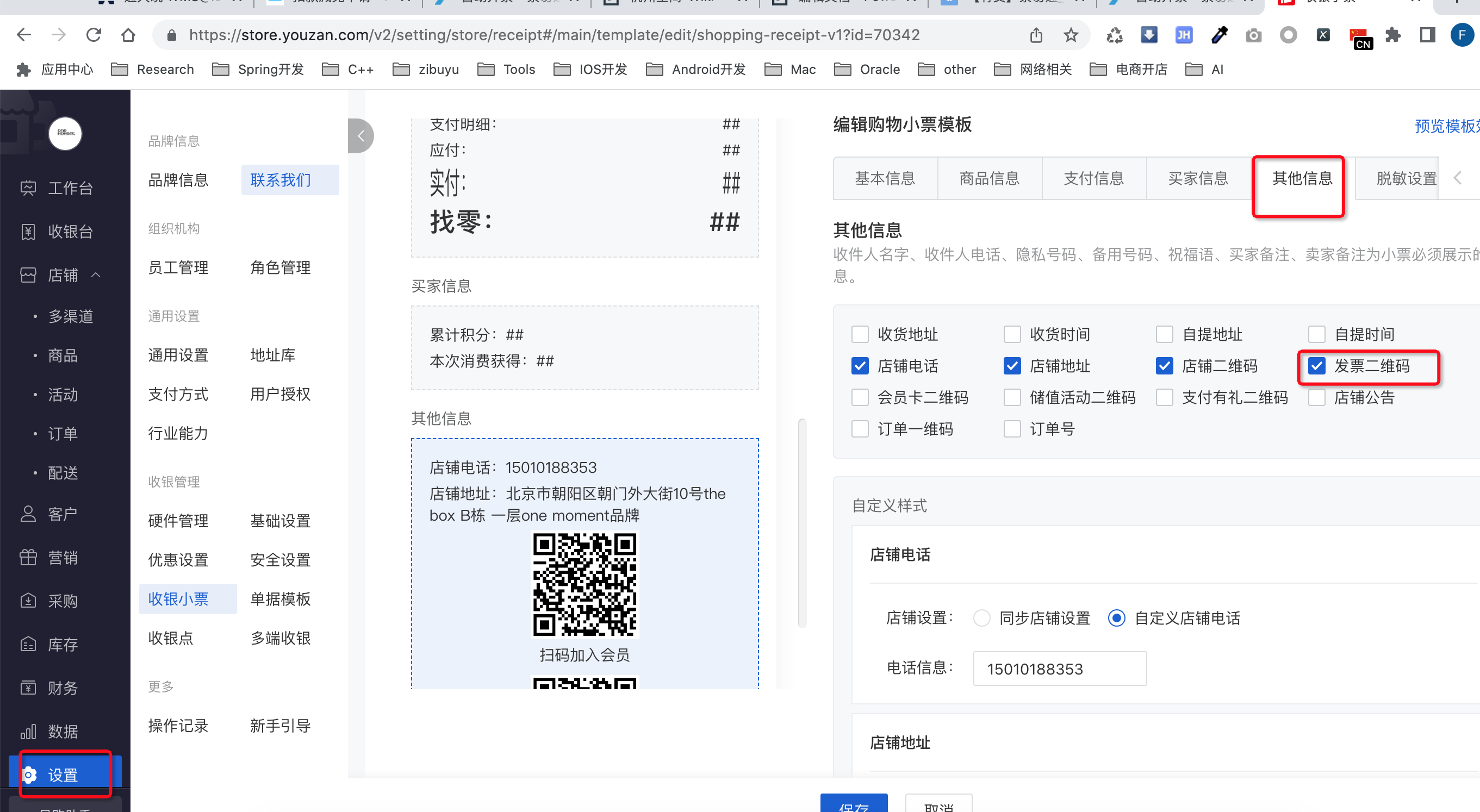
Task: Enable the 收货地址 checkbox
Action: 860,334
